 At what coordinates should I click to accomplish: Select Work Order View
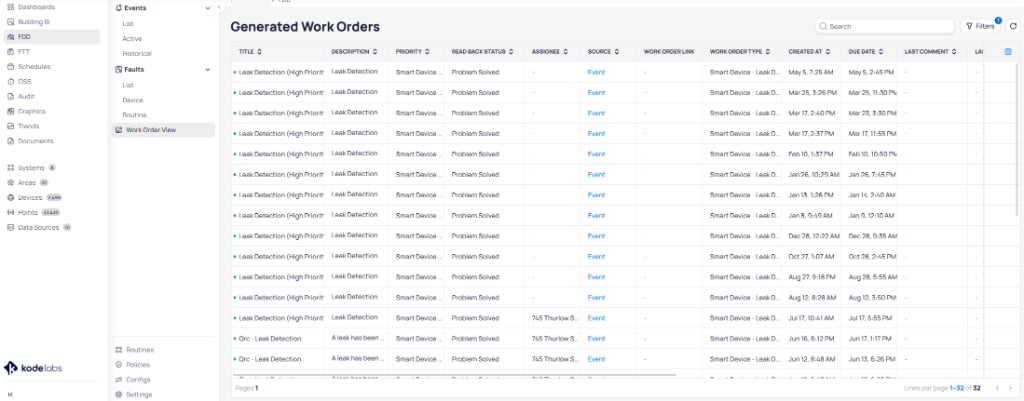point(163,130)
